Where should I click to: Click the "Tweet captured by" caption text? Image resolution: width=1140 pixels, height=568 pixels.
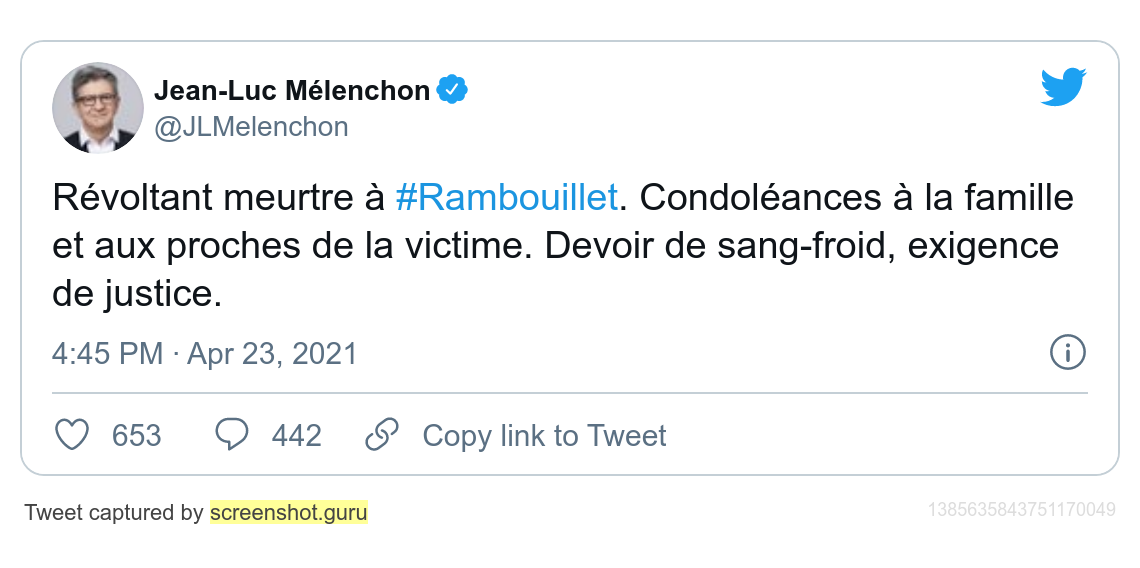click(114, 513)
